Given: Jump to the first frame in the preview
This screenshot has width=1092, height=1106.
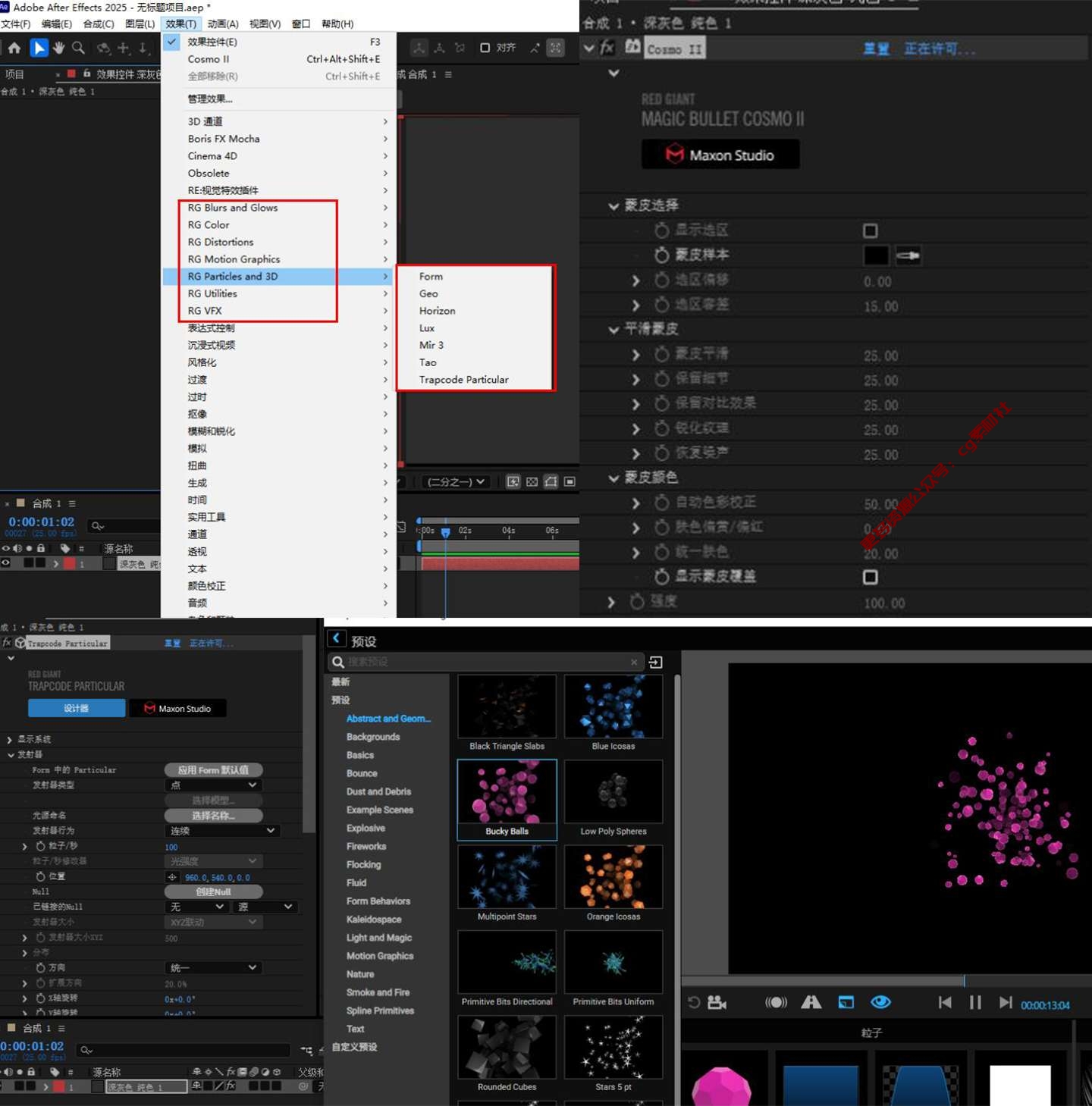Looking at the screenshot, I should [945, 1002].
